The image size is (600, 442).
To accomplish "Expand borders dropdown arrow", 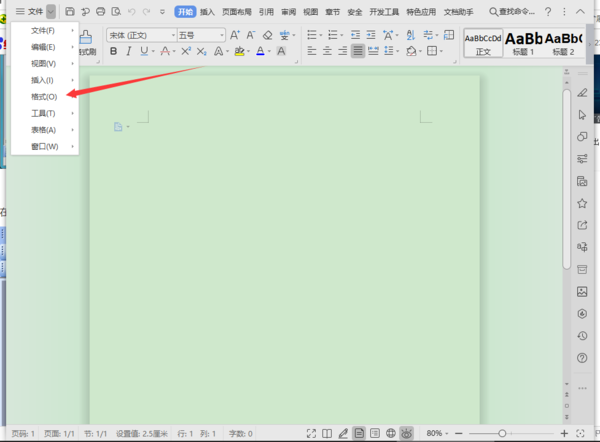I will tap(441, 51).
